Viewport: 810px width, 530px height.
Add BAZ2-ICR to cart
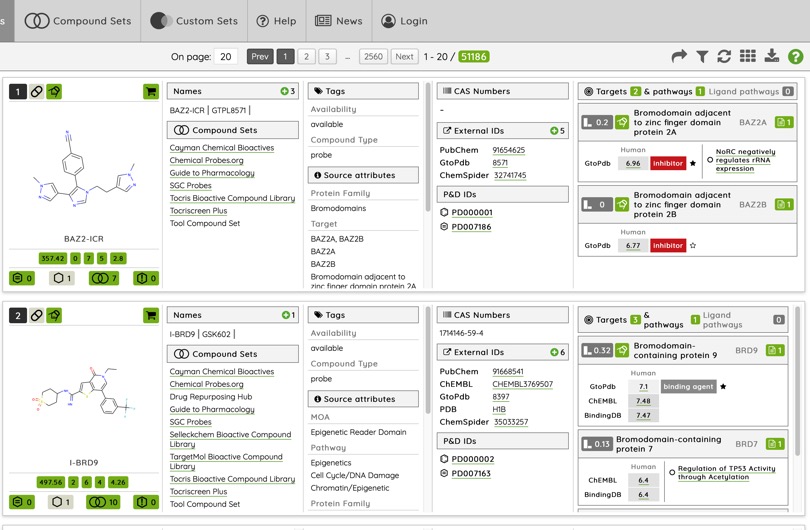151,92
